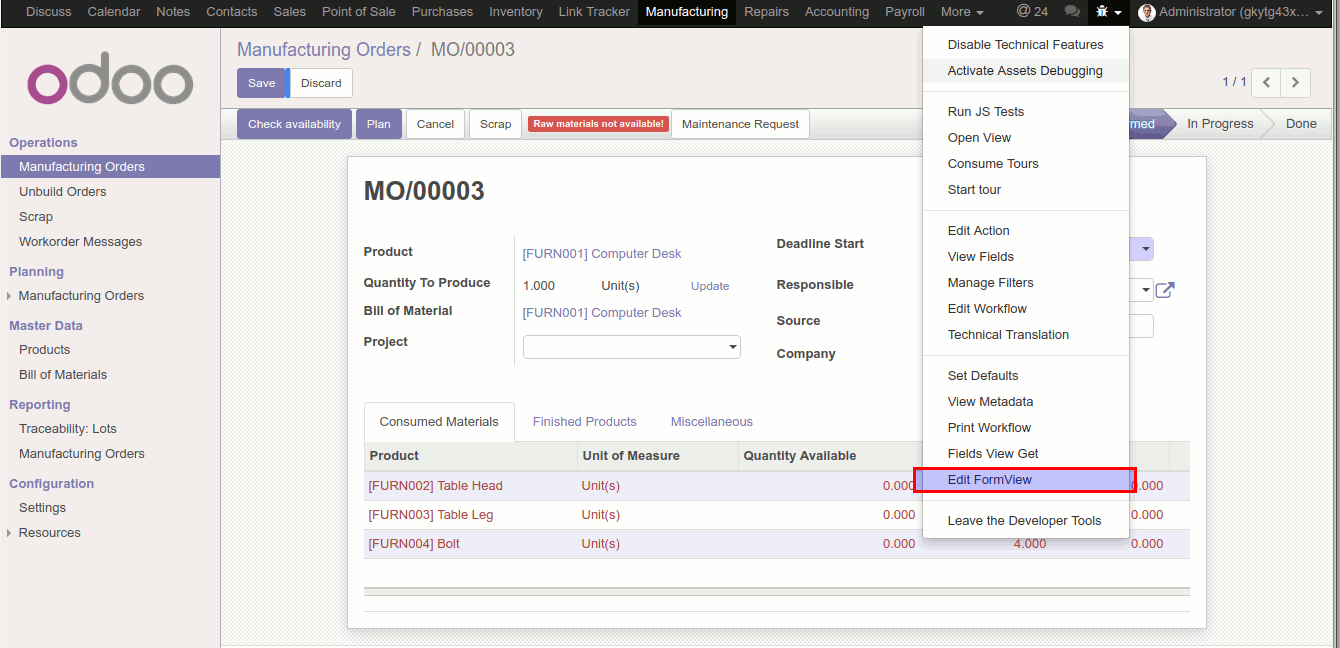Image resolution: width=1340 pixels, height=648 pixels.
Task: Select the Done status stage
Action: pos(1301,124)
